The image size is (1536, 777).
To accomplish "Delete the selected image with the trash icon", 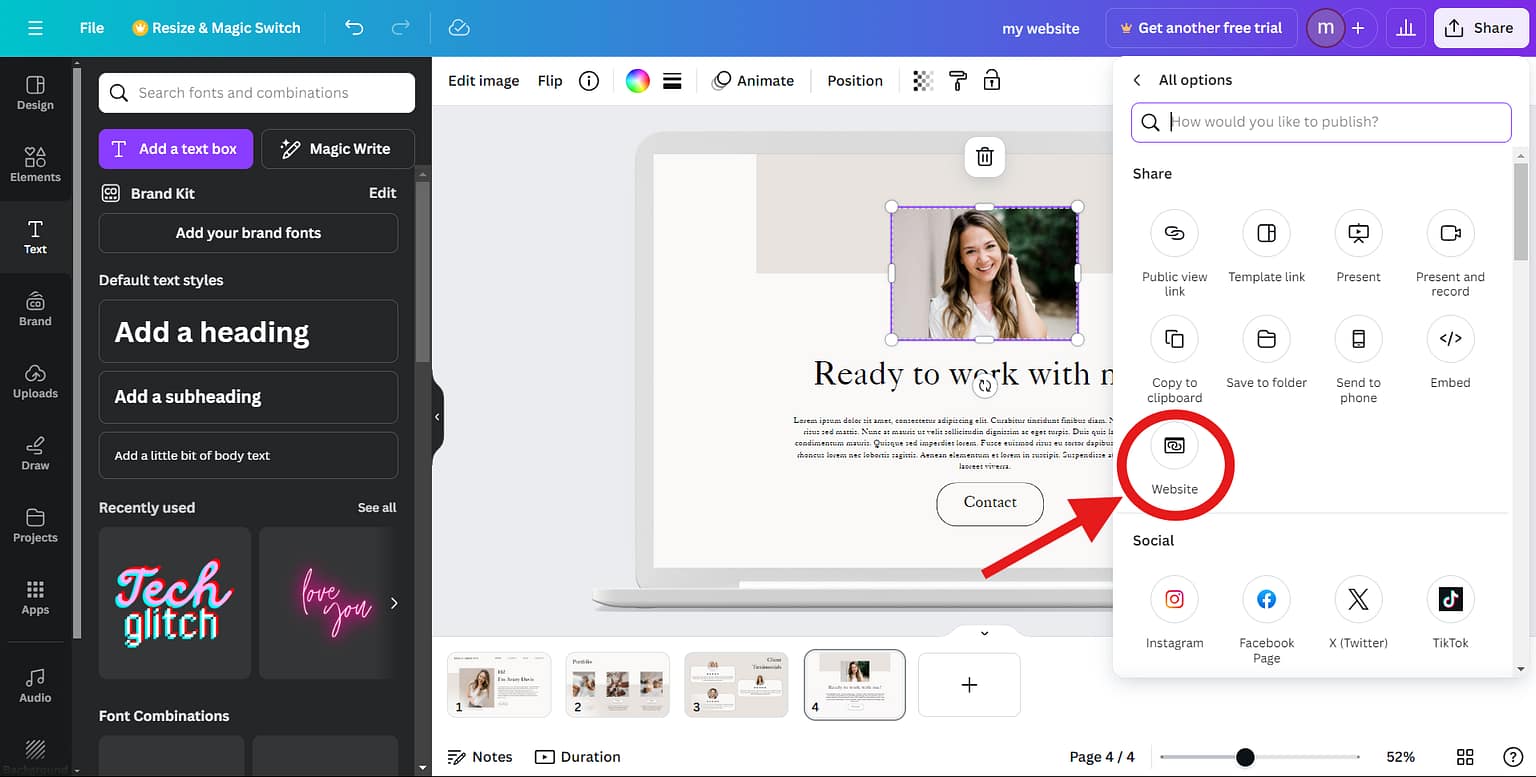I will [984, 156].
